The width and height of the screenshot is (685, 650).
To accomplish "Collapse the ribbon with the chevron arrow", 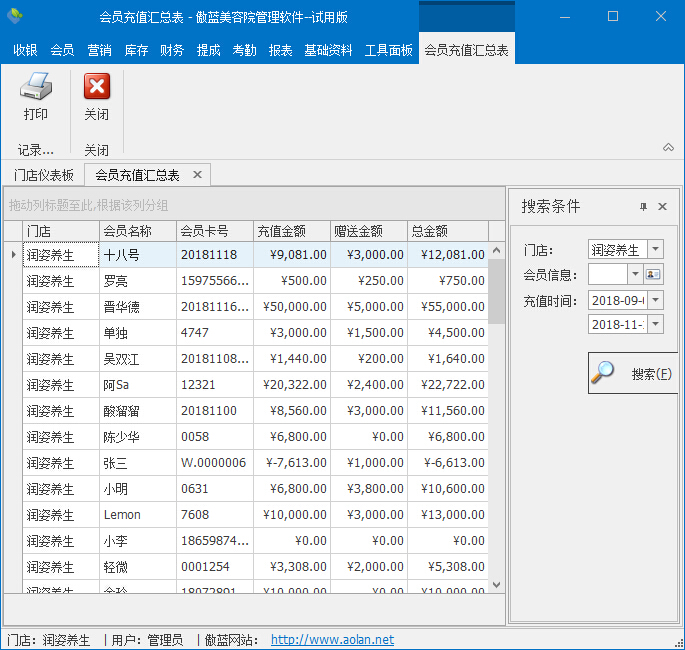I will point(668,148).
